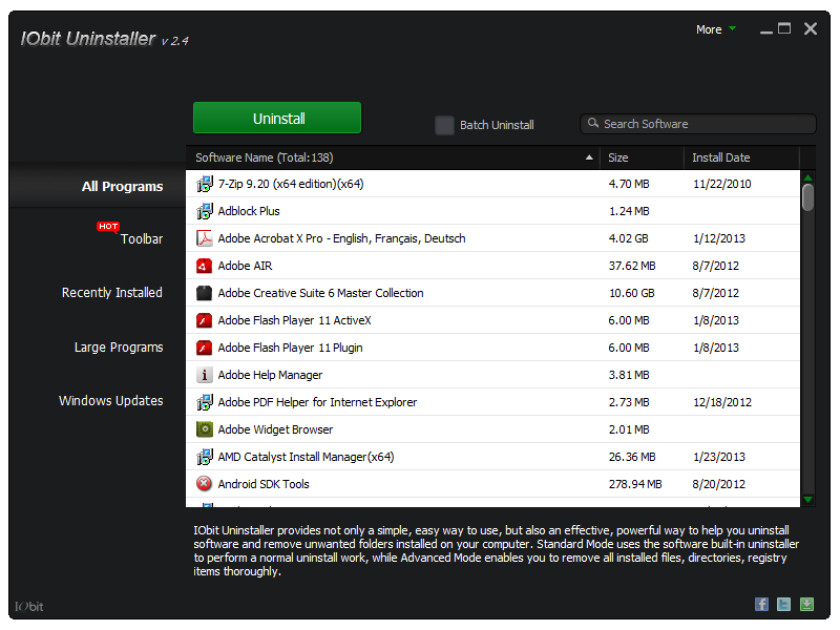Select AMD Catalyst Install Manager(x64) name
The height and width of the screenshot is (630, 840).
pos(306,457)
